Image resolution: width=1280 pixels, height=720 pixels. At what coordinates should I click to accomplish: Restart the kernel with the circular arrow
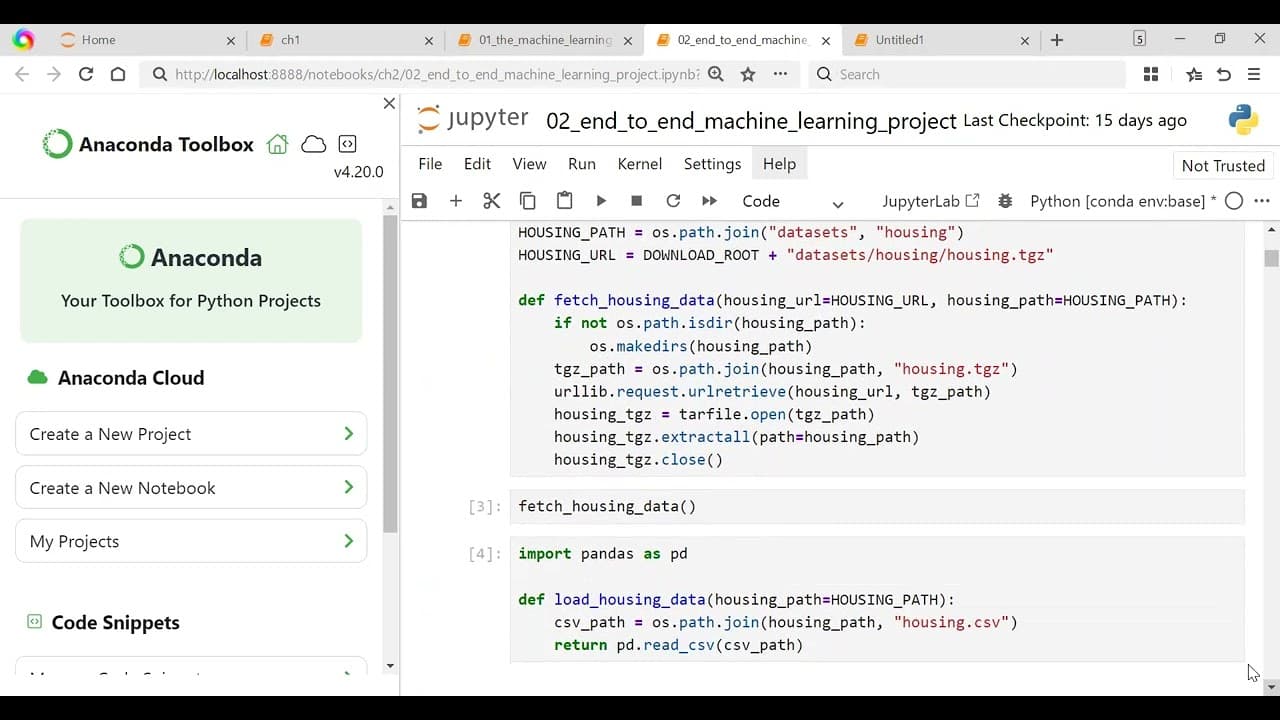pos(673,201)
